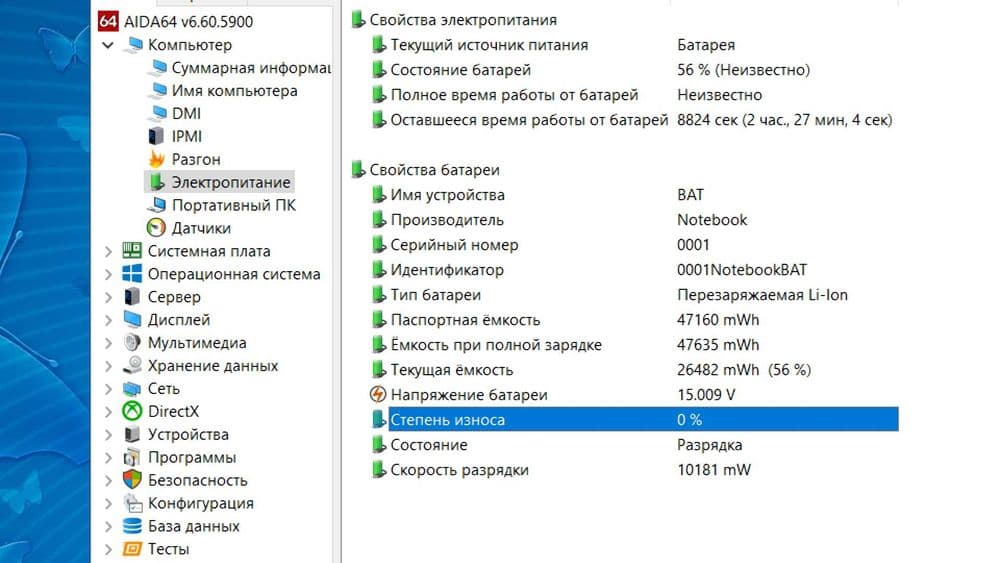1000x563 pixels.
Task: Expand the Программы node
Action: click(108, 458)
